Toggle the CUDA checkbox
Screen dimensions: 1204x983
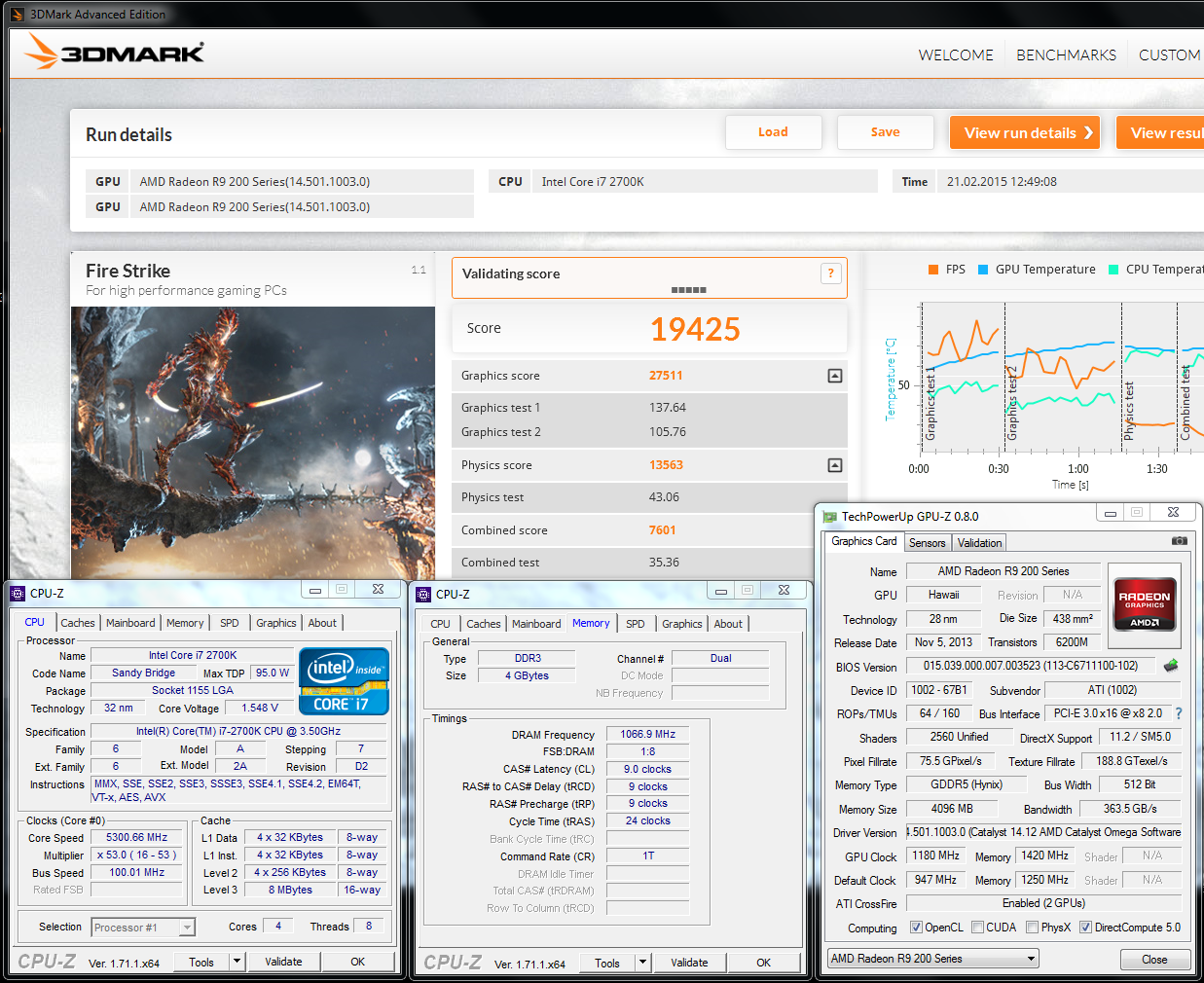pyautogui.click(x=977, y=928)
